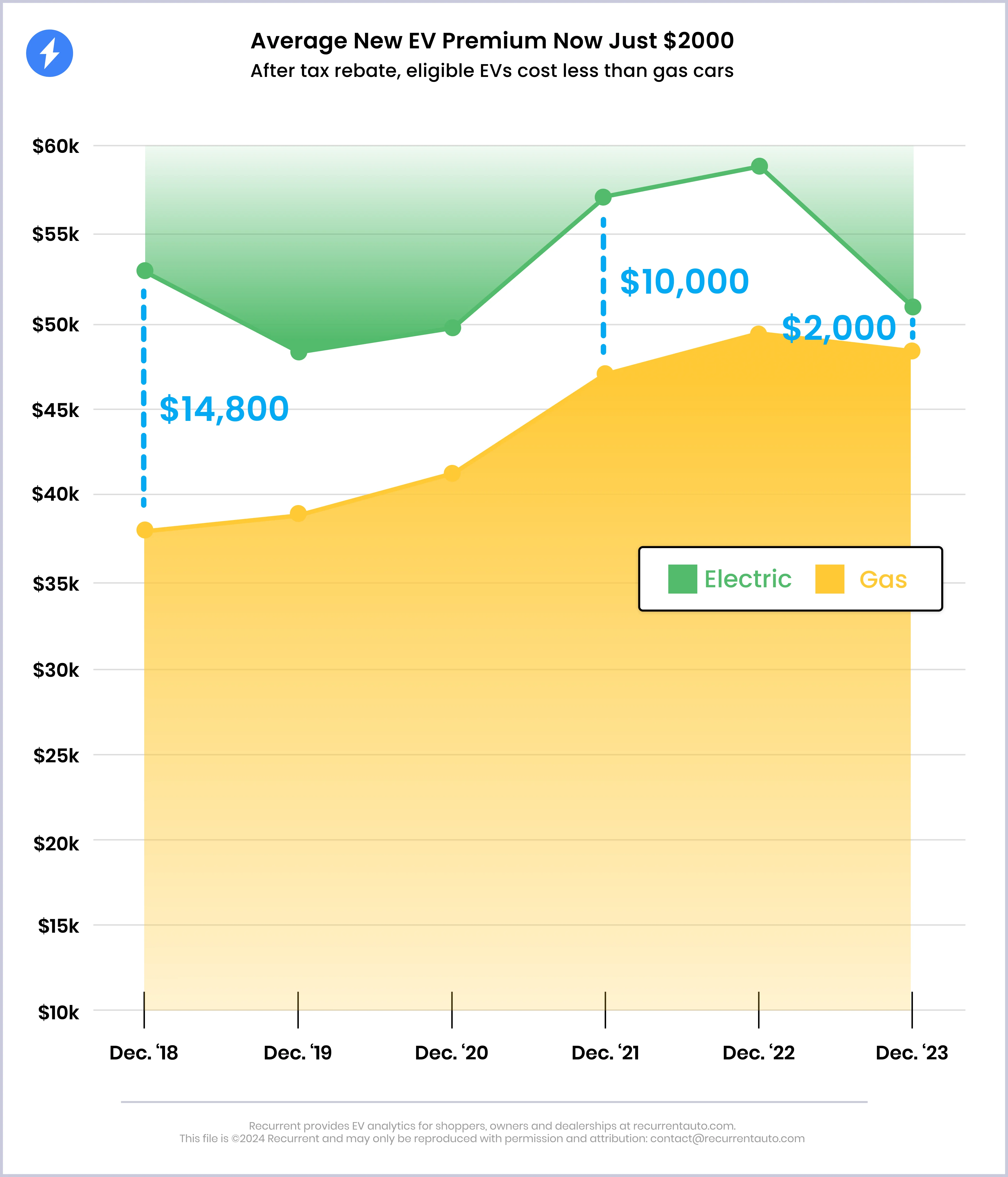Click the blue lightning bolt logo
Image resolution: width=1008 pixels, height=1177 pixels.
[49, 53]
